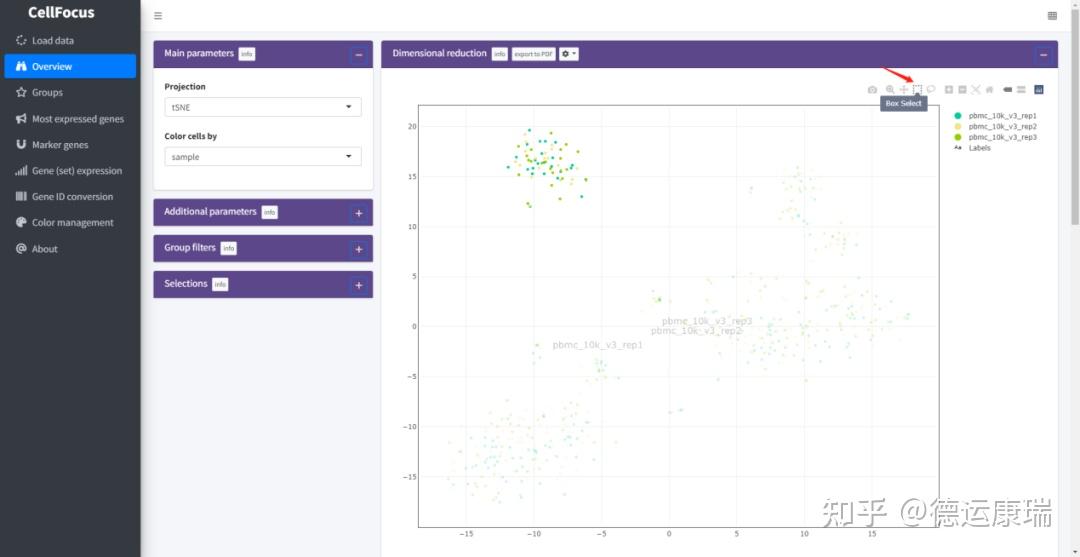Open the Projection tSNE dropdown
Screen dimensions: 1080x557
262,107
